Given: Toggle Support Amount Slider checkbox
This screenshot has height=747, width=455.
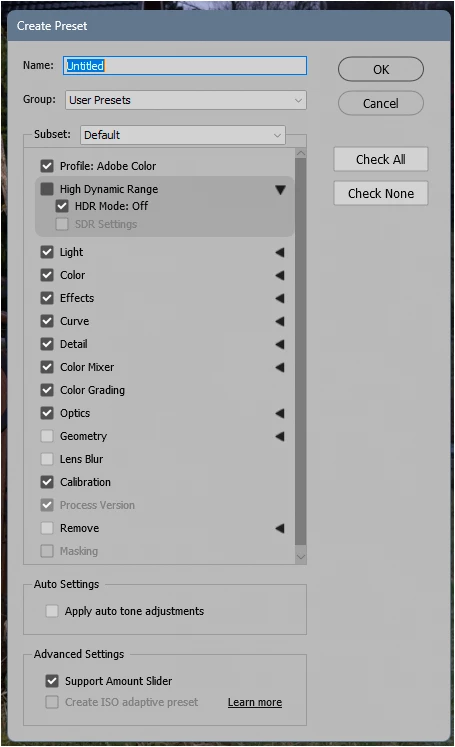Looking at the screenshot, I should coord(52,681).
